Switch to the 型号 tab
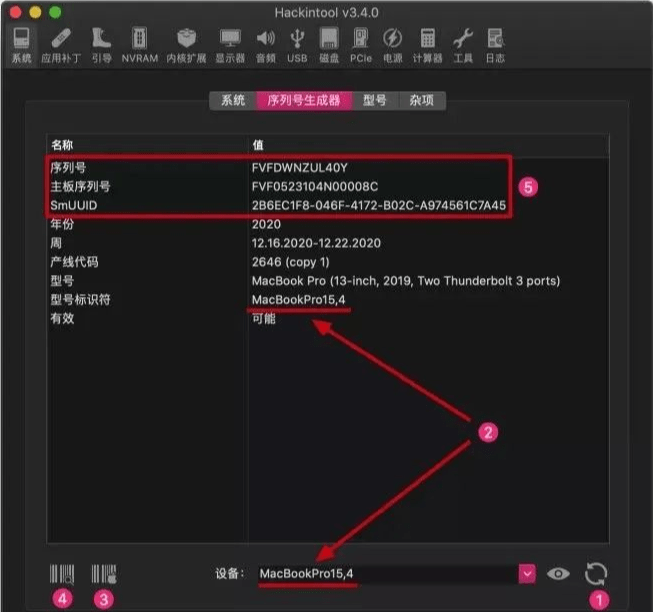The height and width of the screenshot is (612, 653). [x=375, y=100]
